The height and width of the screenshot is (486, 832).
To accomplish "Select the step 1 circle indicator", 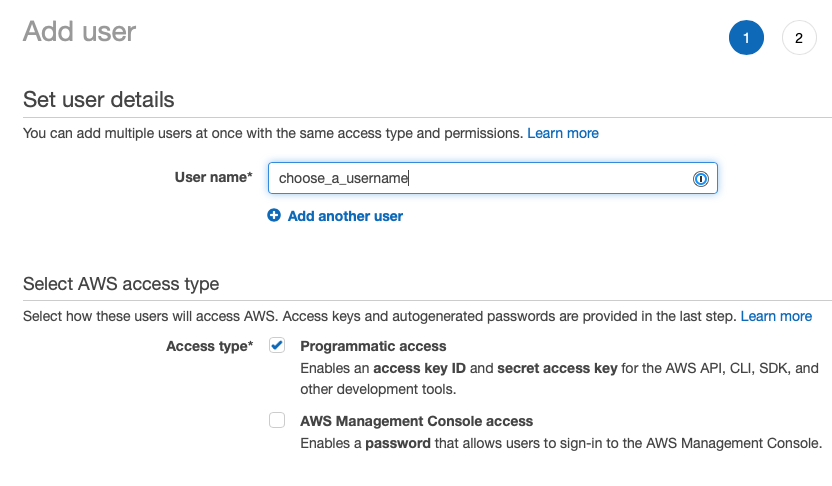I will point(746,39).
